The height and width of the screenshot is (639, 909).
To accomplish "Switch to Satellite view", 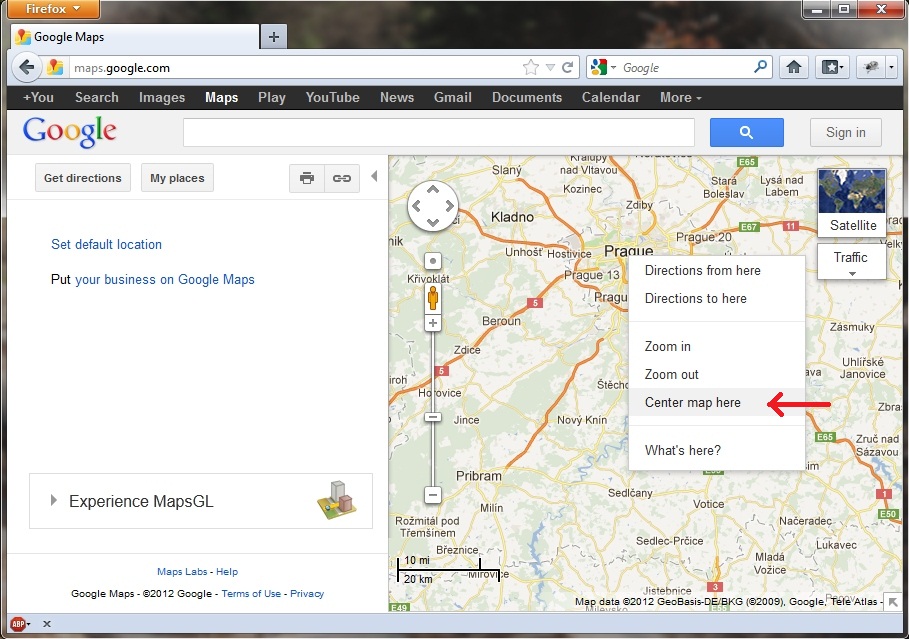I will coord(851,200).
